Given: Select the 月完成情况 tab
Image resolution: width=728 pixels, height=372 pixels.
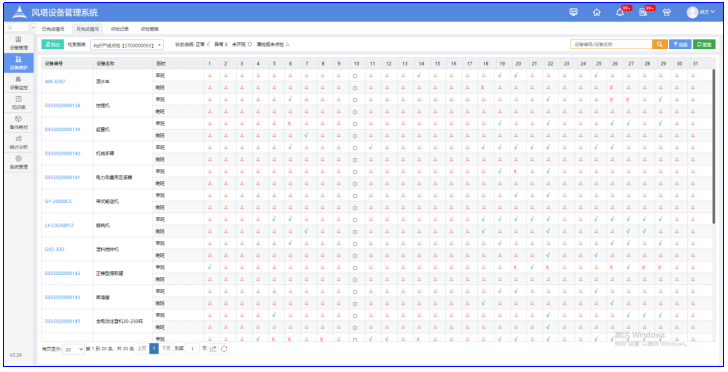Looking at the screenshot, I should [x=87, y=29].
